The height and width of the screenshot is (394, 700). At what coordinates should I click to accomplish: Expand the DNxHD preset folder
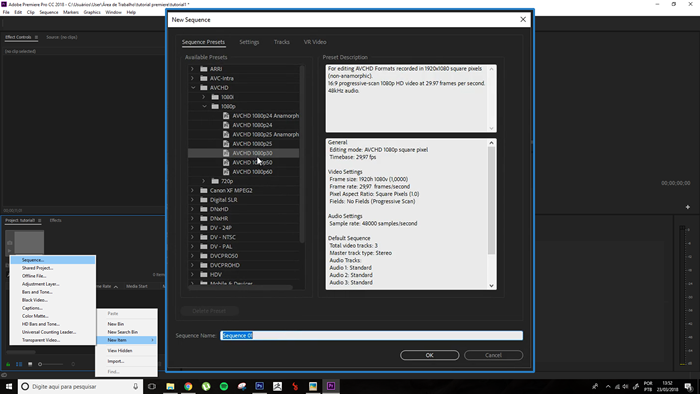point(192,209)
